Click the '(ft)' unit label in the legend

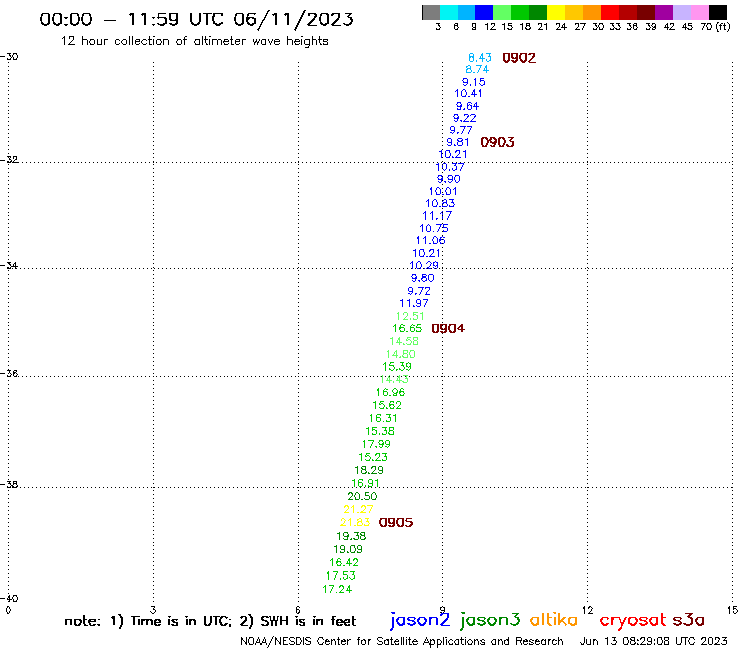[x=723, y=26]
